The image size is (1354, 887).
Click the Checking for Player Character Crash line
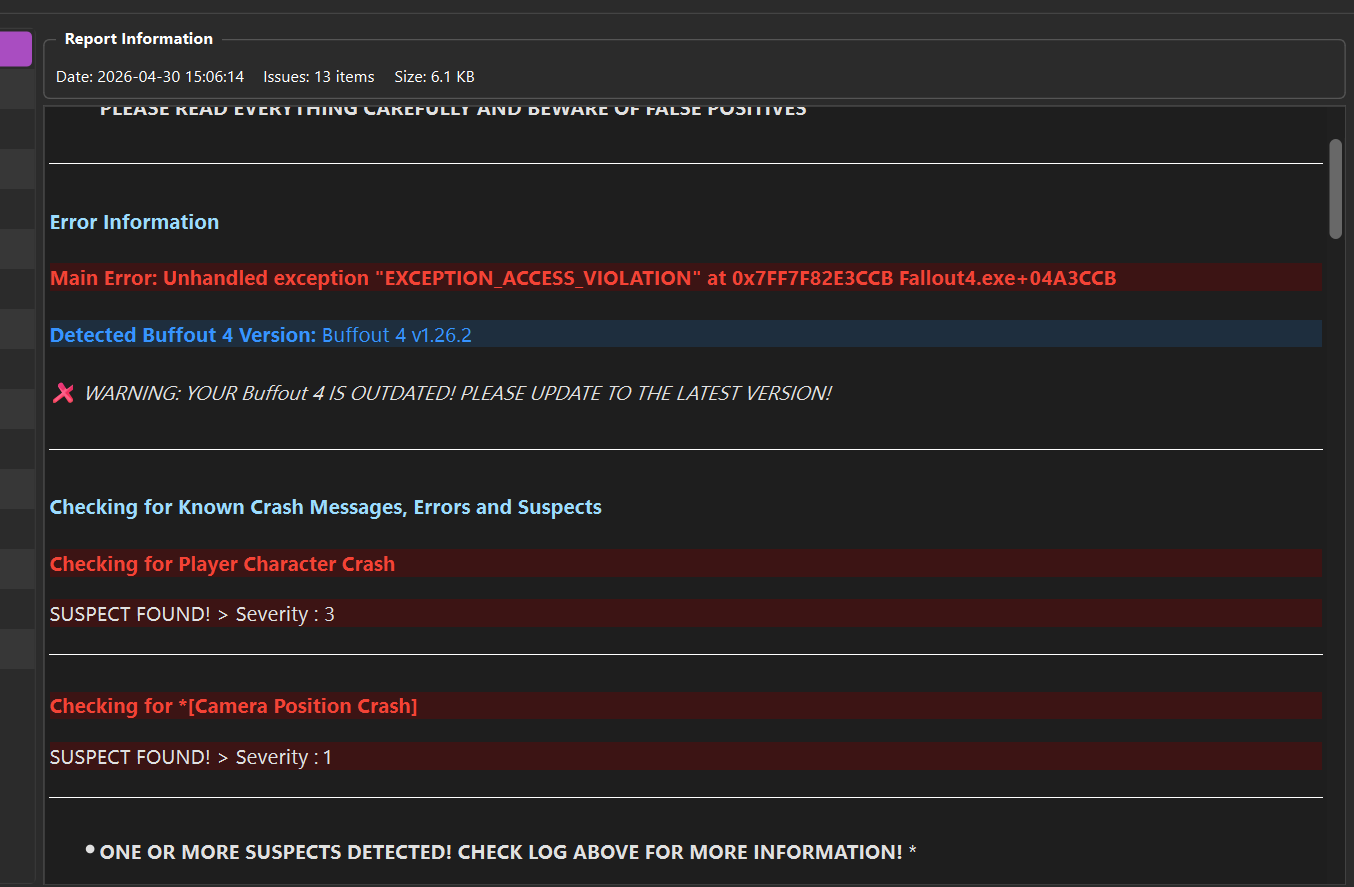pos(685,564)
